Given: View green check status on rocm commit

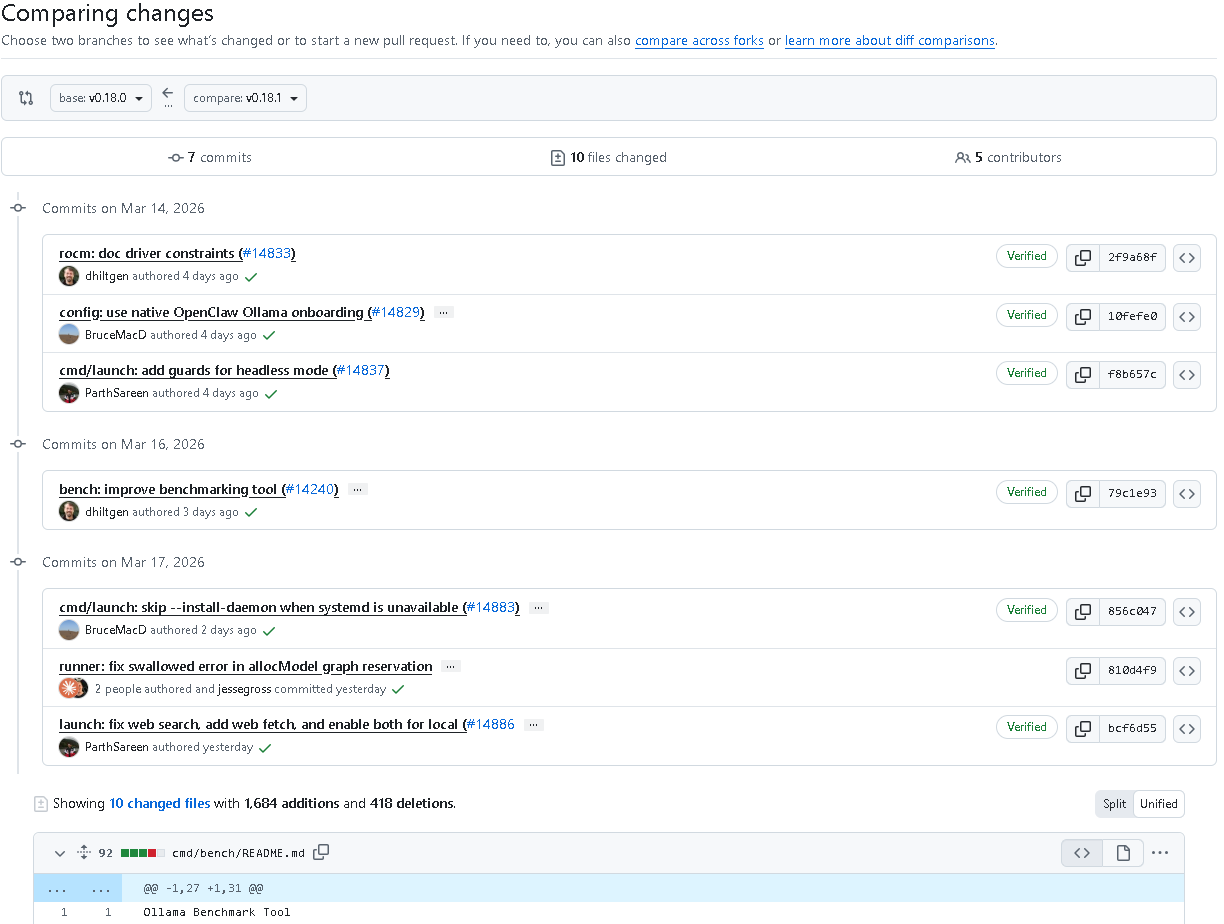Looking at the screenshot, I should [251, 277].
